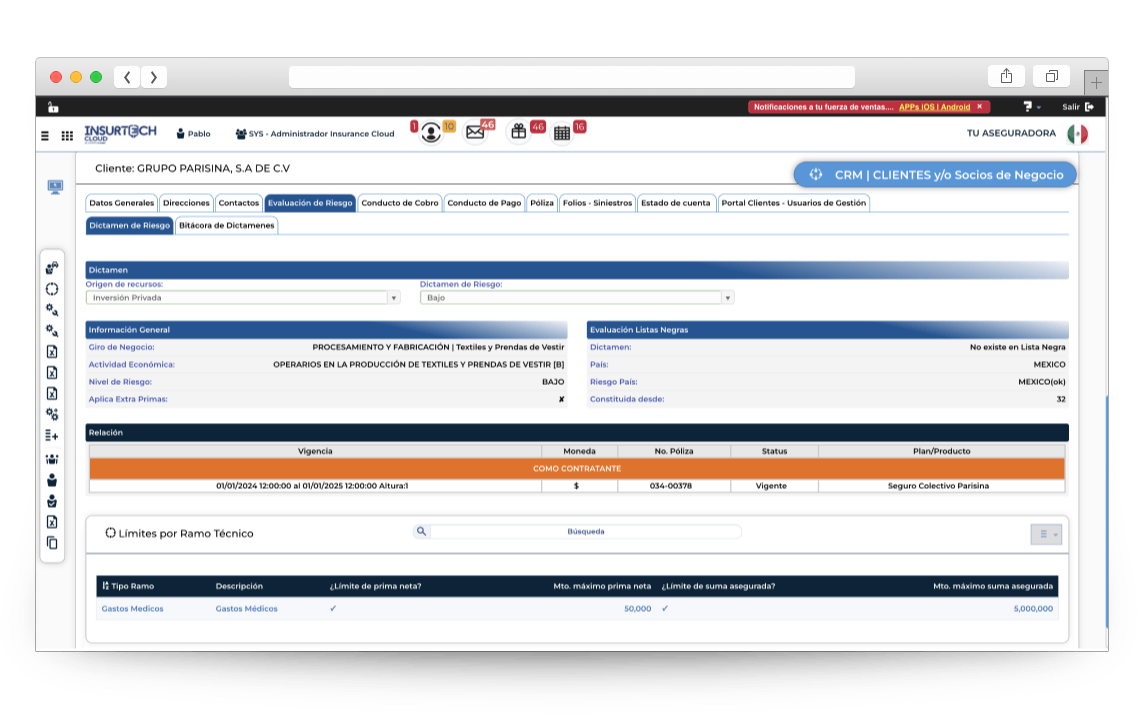Click the users with lock sidebar icon
1138x715 pixels.
pos(52,268)
